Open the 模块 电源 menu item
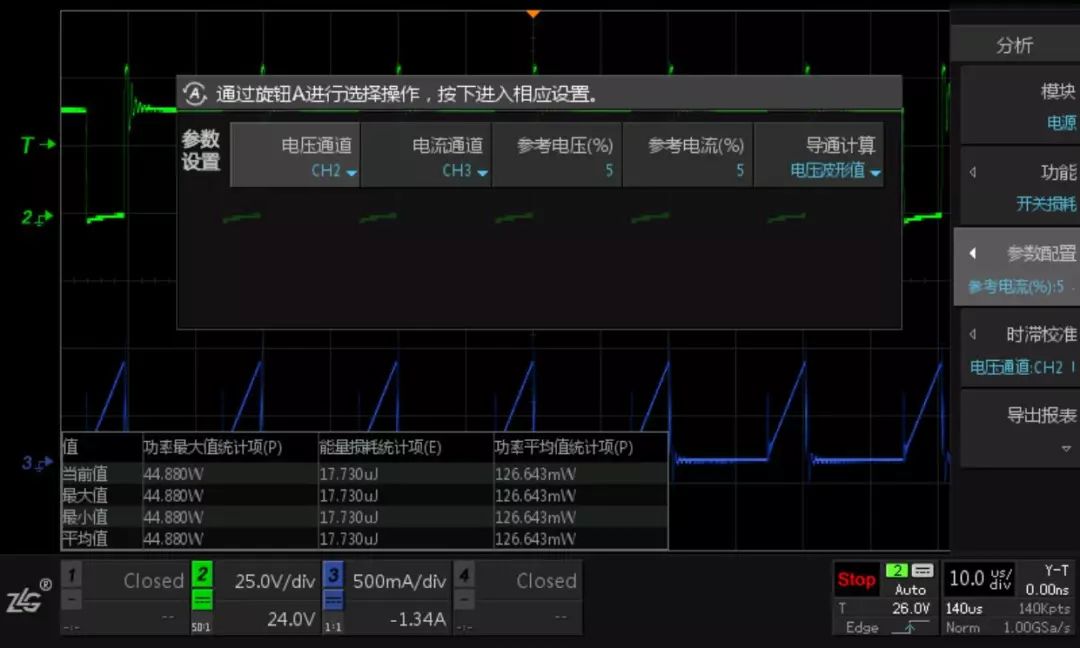Screen dimensions: 1080x648 (x=1020, y=105)
